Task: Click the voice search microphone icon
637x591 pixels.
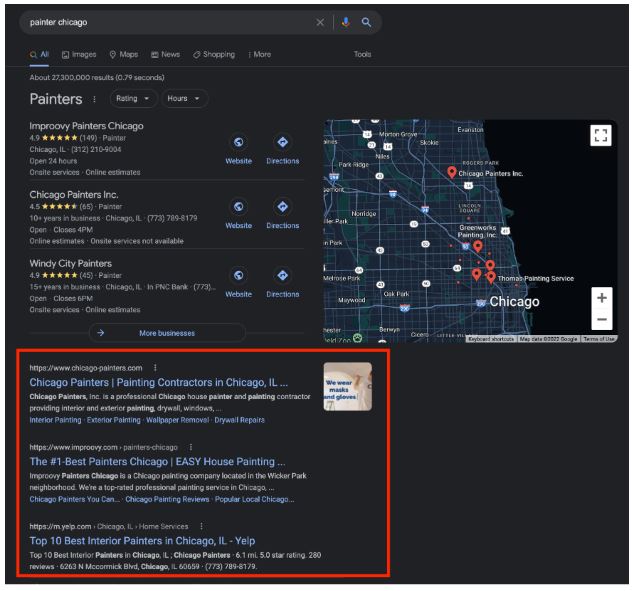Action: click(347, 22)
